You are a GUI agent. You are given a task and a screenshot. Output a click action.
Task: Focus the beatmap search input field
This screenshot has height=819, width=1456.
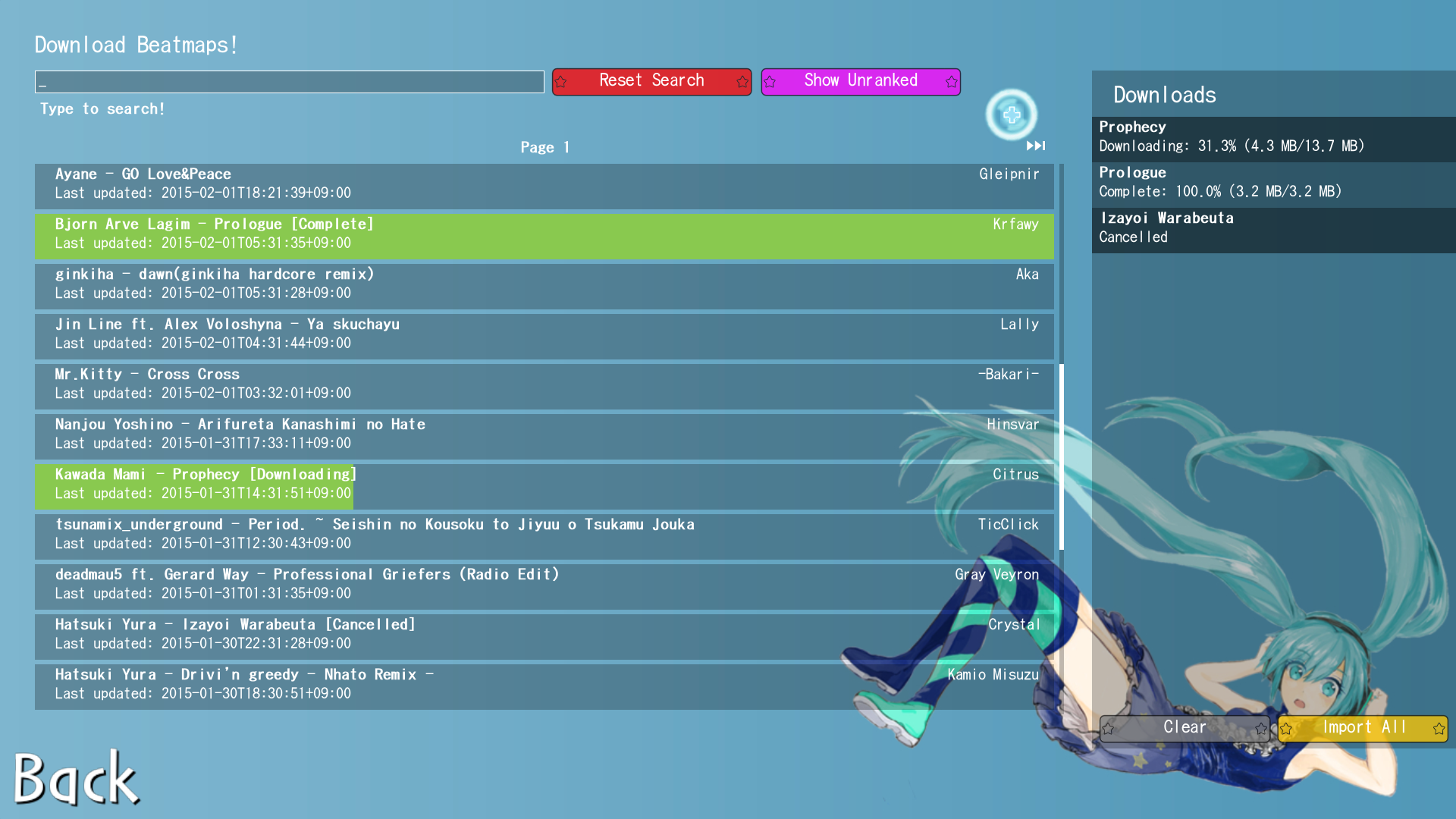(x=289, y=82)
